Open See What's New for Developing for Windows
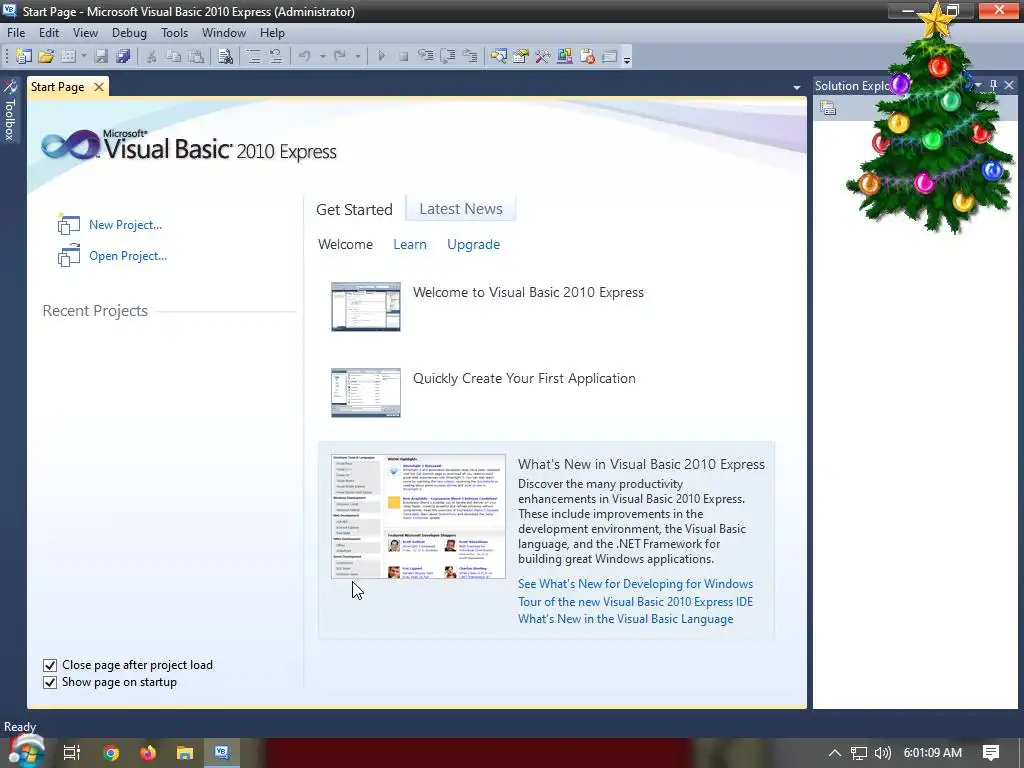Screen dimensions: 1024x768 click(x=635, y=584)
